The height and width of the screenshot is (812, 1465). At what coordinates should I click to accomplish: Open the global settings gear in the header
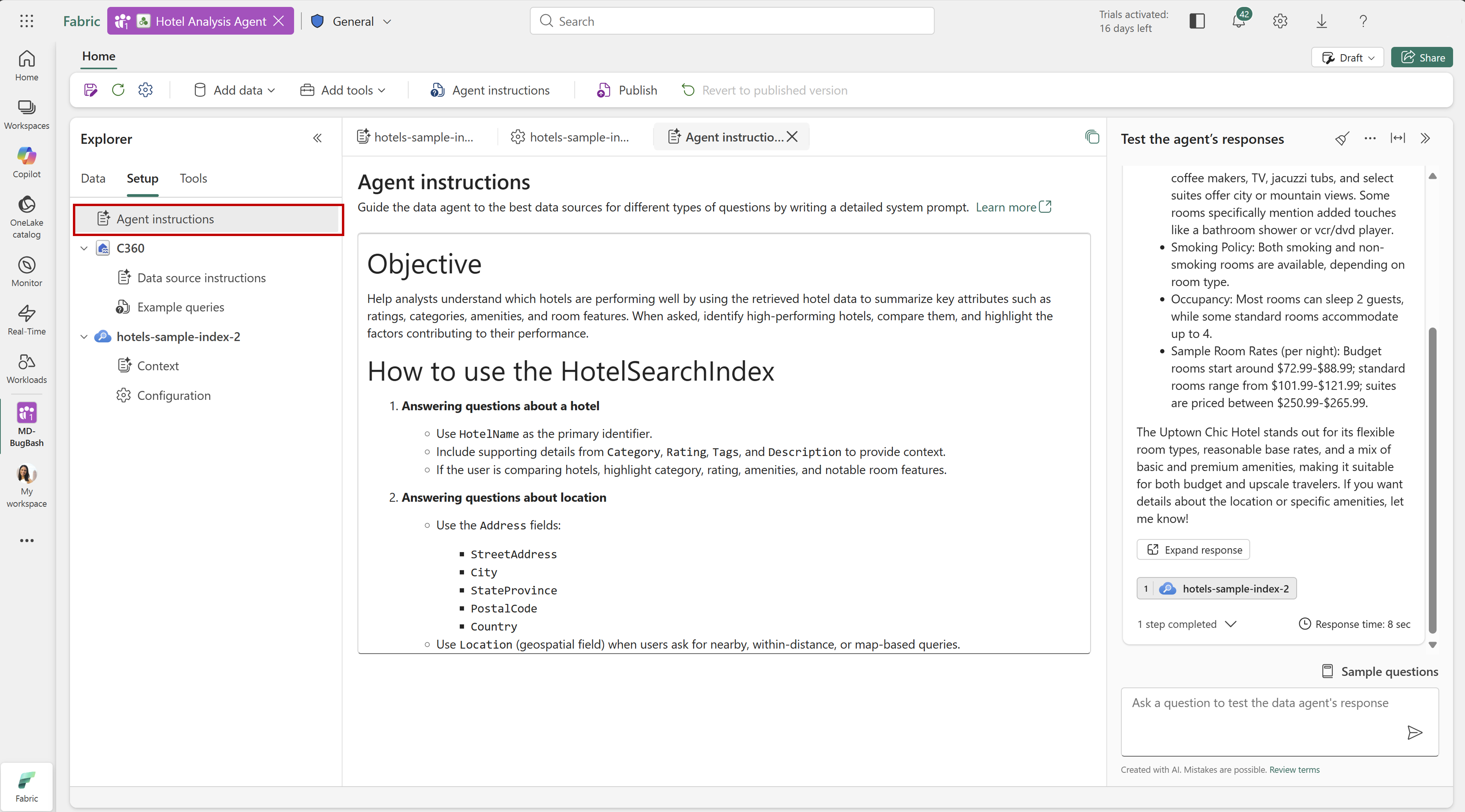coord(1280,21)
